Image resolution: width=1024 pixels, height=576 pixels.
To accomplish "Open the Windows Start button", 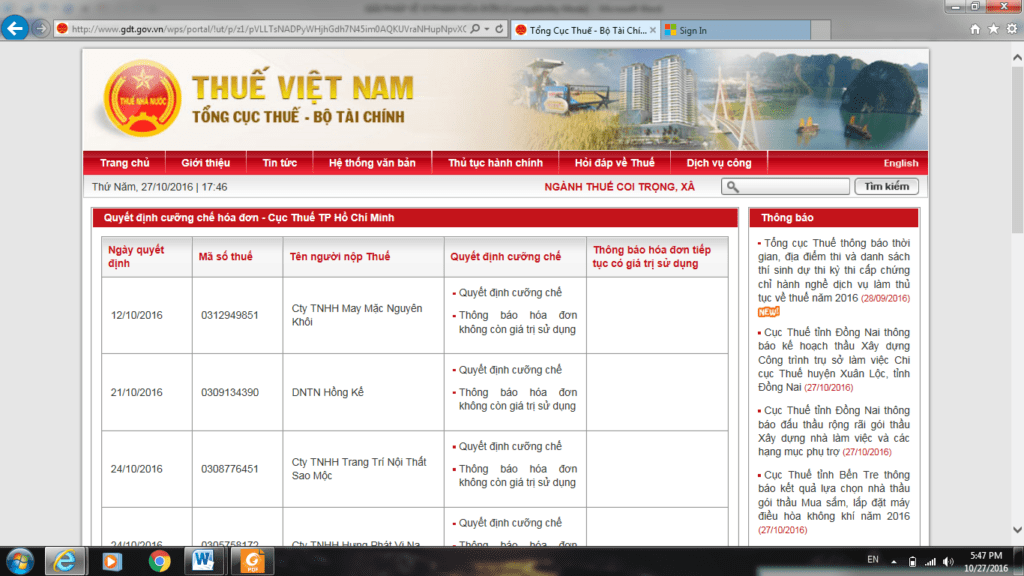I will point(20,562).
